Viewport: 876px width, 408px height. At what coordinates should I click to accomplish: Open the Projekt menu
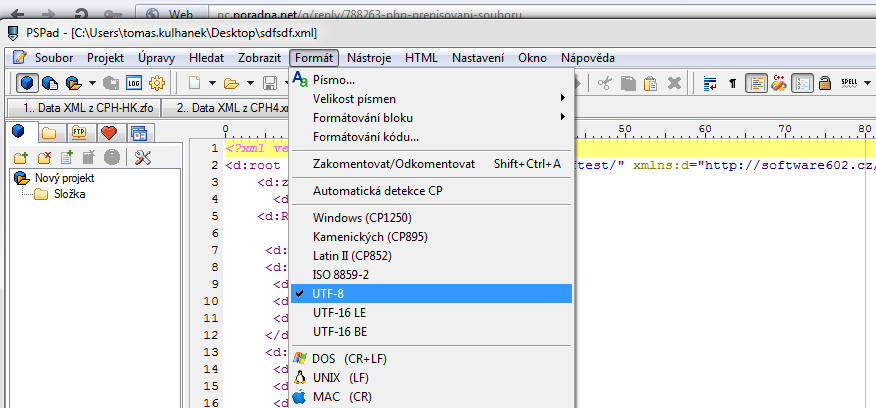click(105, 58)
